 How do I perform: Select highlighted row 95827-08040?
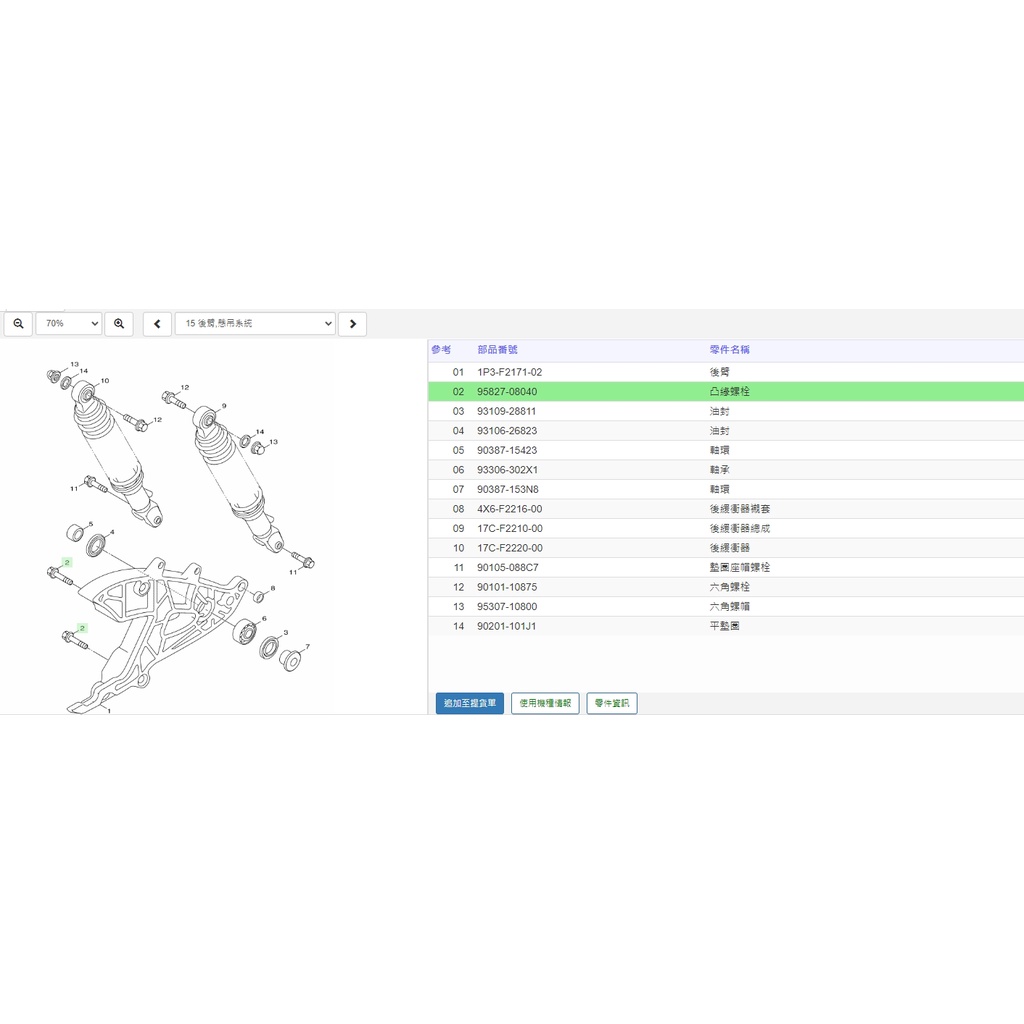(726, 392)
